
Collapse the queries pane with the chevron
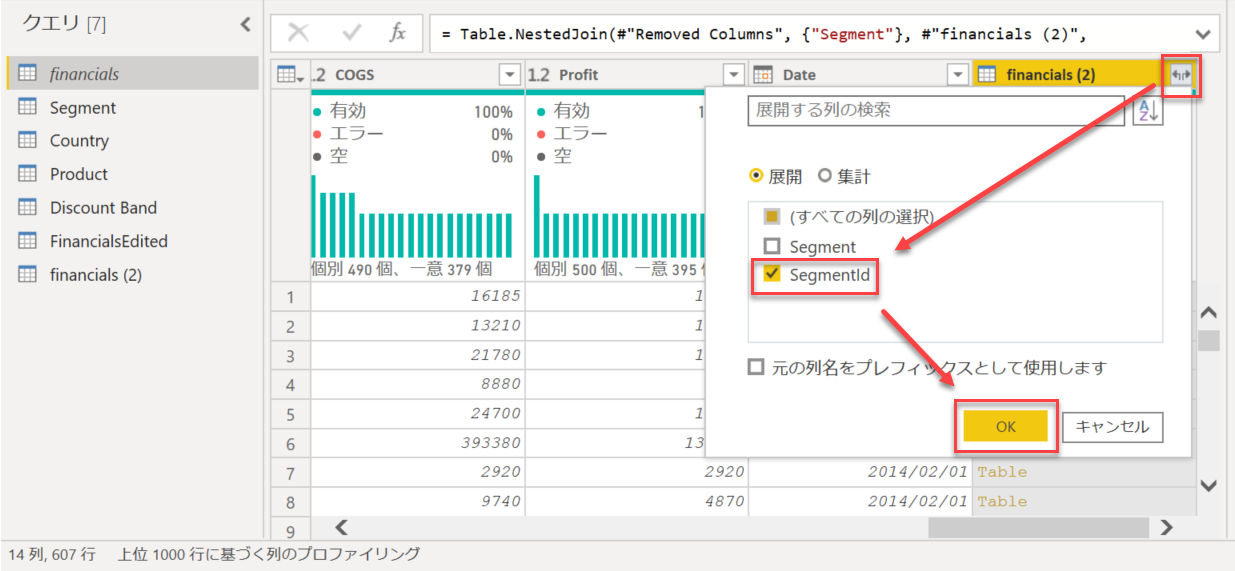245,25
